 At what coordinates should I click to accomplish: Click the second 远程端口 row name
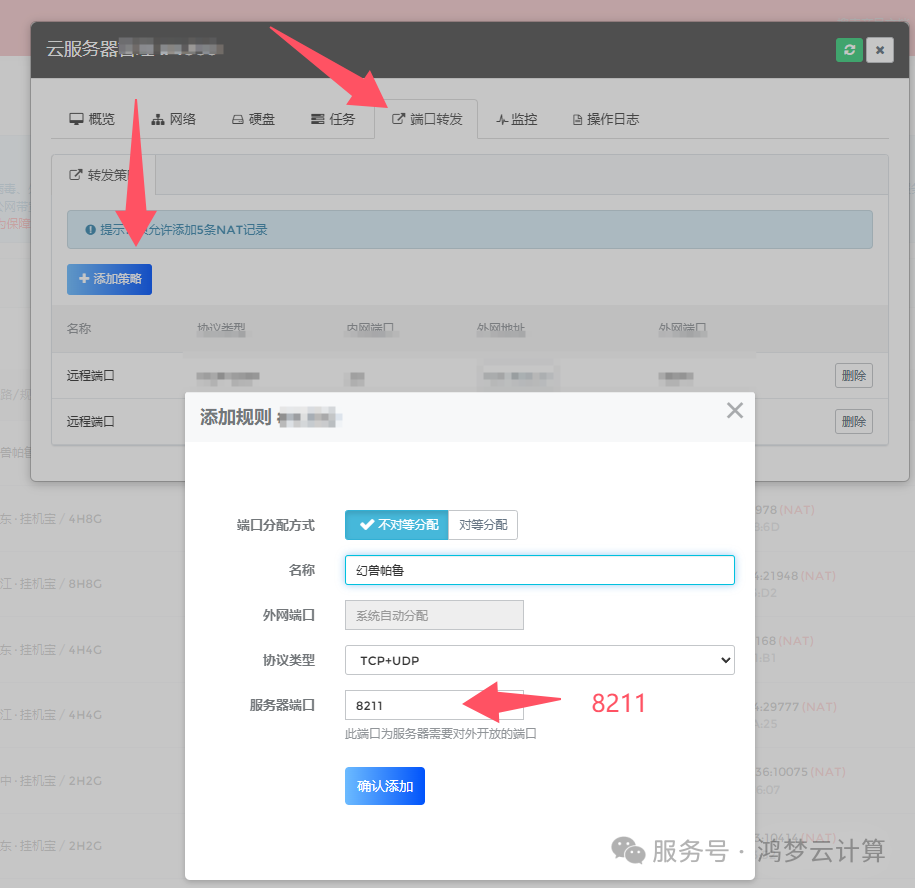tap(90, 421)
